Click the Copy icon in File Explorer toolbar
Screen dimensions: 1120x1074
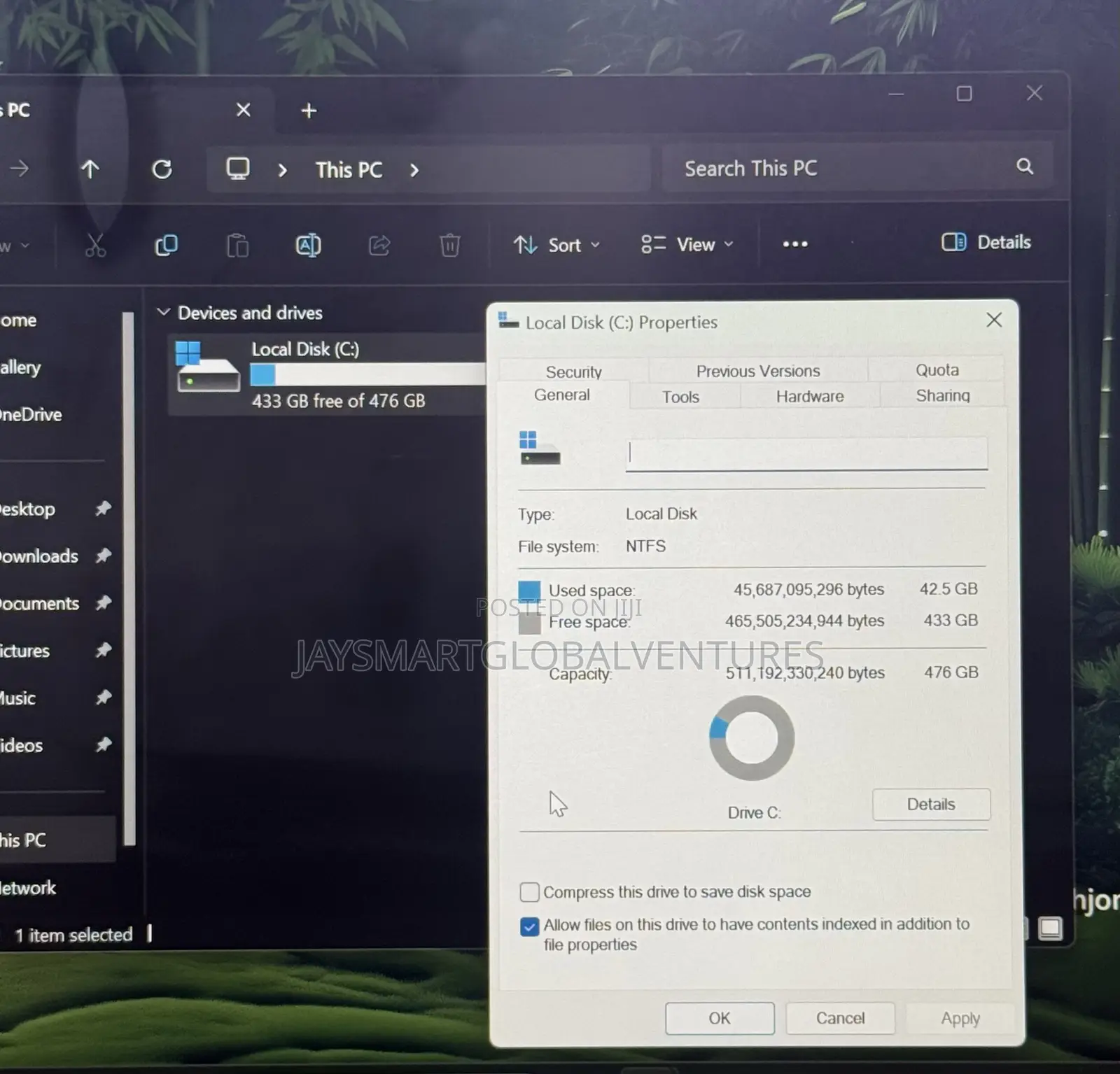pos(167,246)
